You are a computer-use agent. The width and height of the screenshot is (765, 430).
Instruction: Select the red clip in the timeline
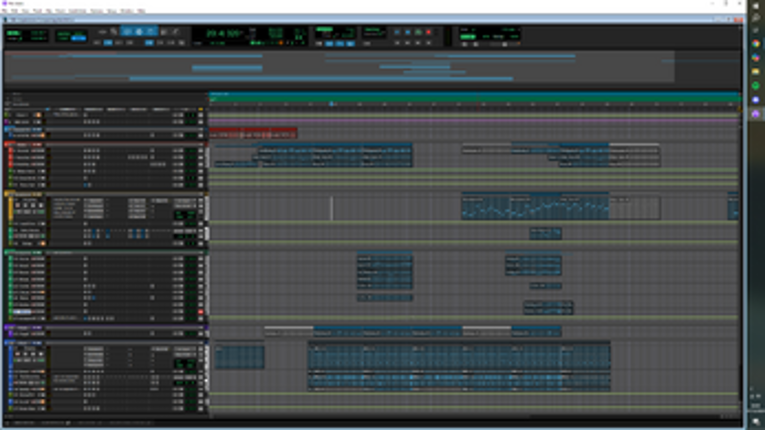pyautogui.click(x=252, y=133)
